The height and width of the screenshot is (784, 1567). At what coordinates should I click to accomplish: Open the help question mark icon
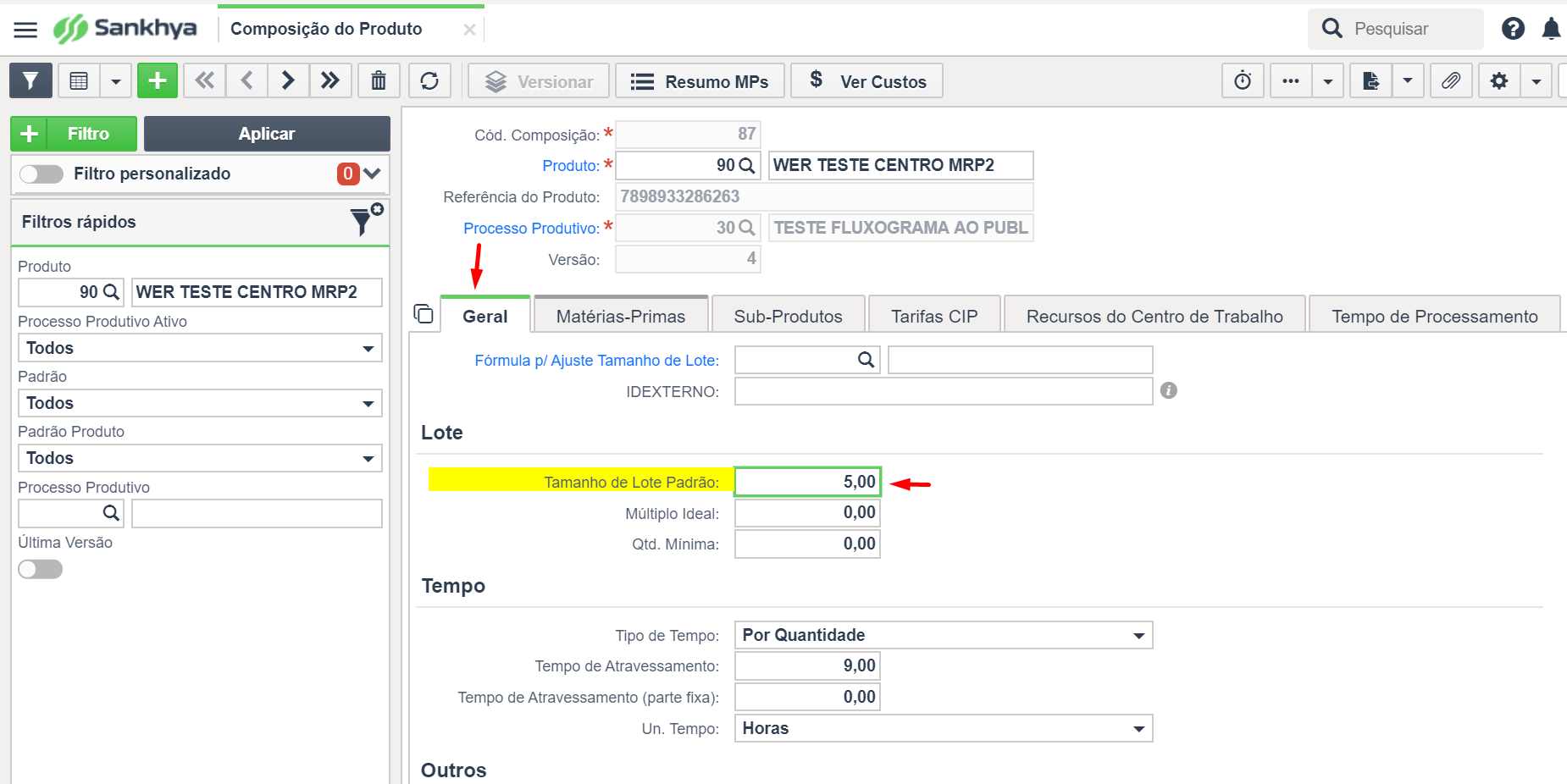point(1513,29)
